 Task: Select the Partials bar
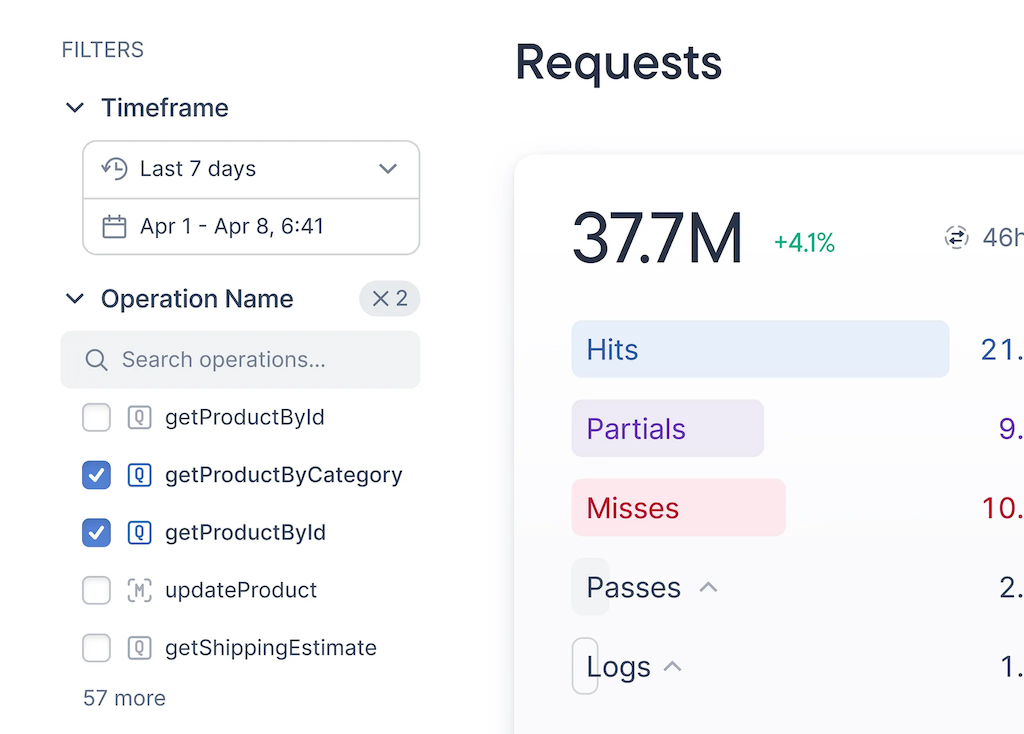(x=667, y=428)
